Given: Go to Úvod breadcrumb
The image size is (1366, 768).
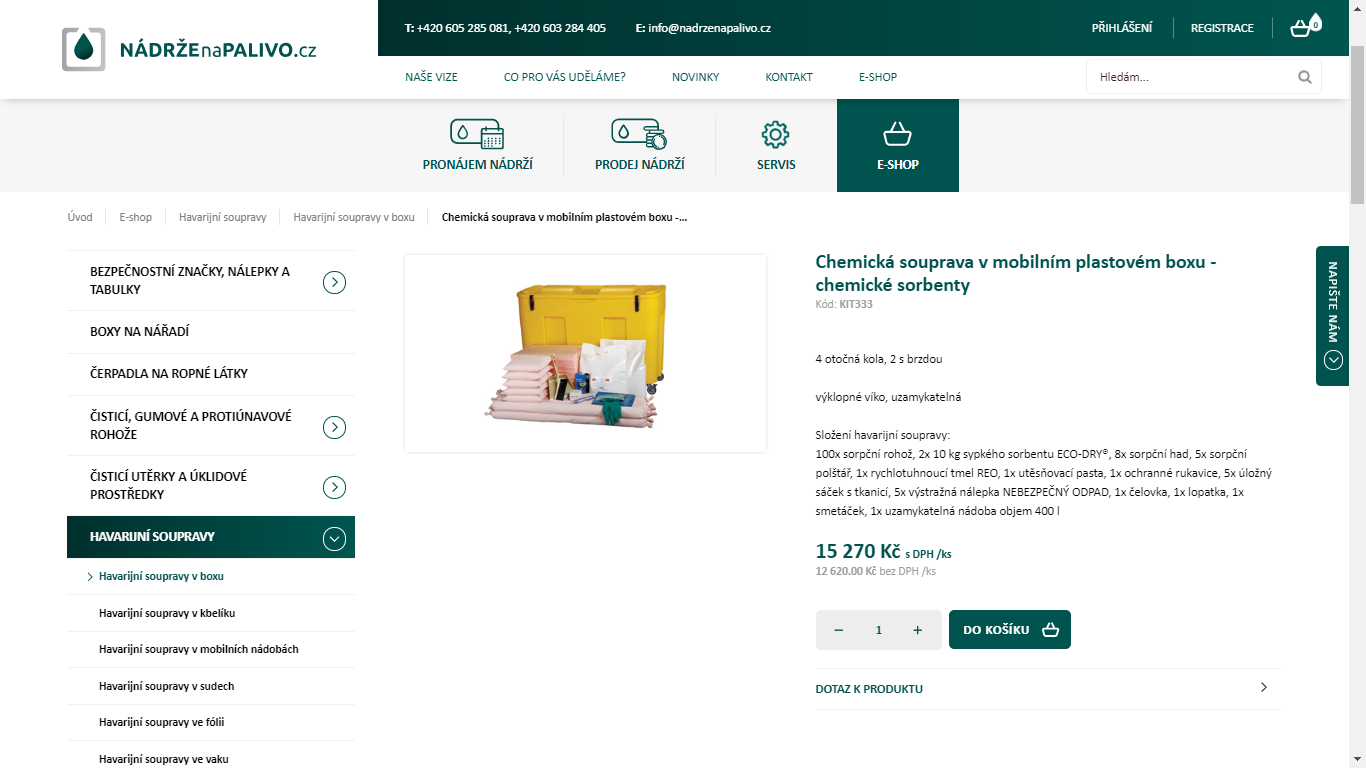Looking at the screenshot, I should [80, 217].
